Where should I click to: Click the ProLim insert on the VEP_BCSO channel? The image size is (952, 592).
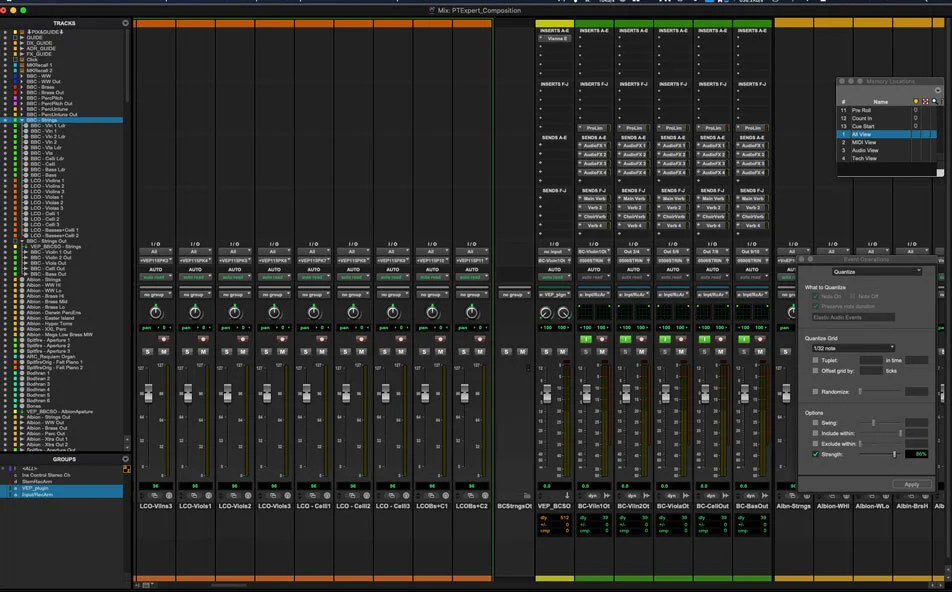coord(594,128)
